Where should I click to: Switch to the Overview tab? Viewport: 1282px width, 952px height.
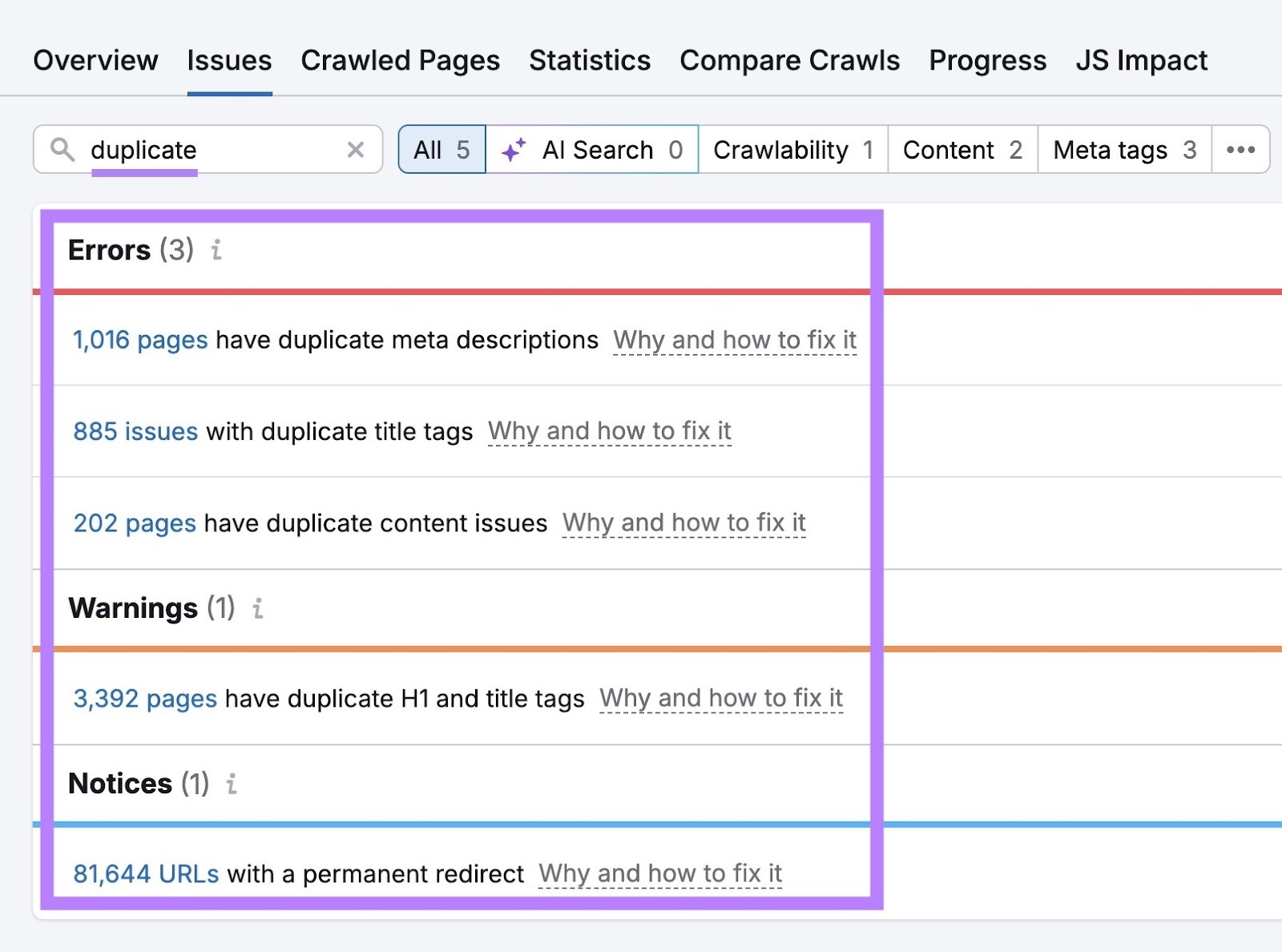coord(95,60)
